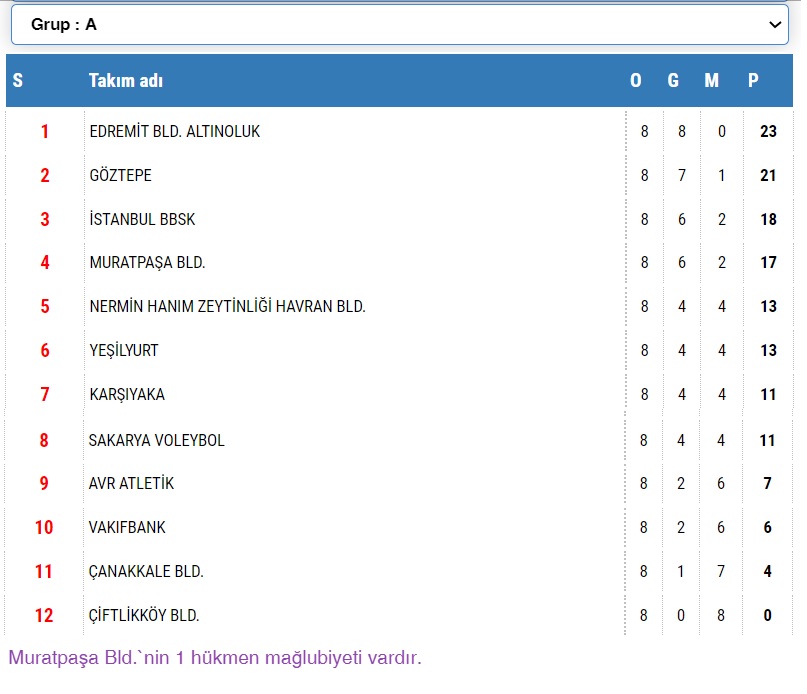Select team YEŞİLYURT

point(124,350)
